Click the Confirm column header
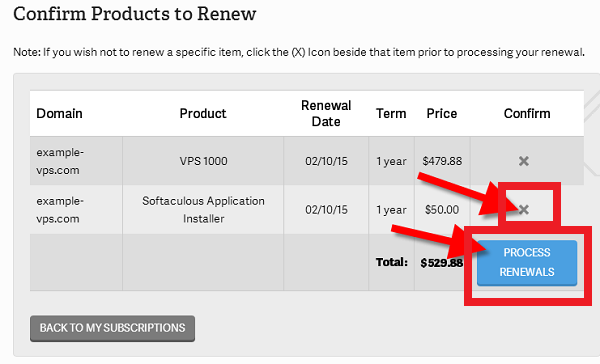 click(x=527, y=114)
